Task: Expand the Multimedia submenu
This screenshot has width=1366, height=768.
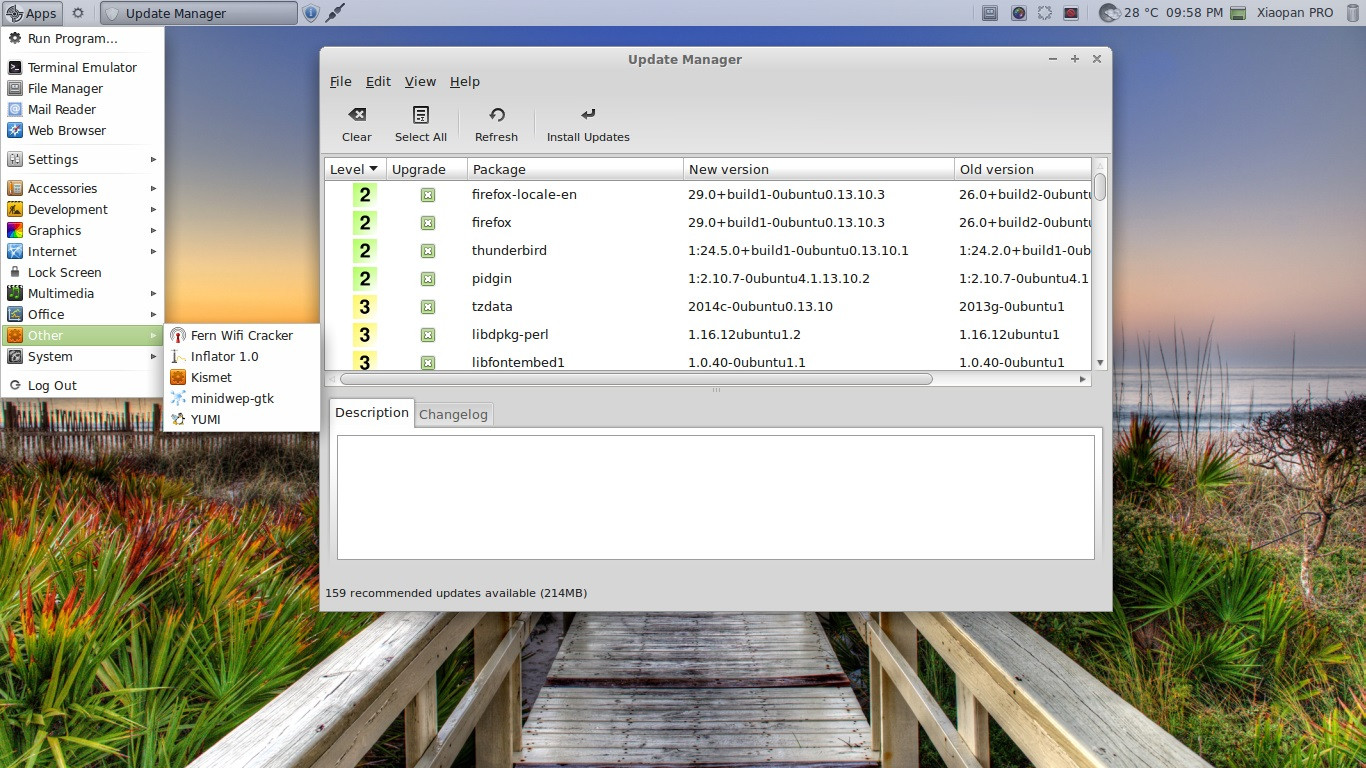Action: [x=82, y=293]
